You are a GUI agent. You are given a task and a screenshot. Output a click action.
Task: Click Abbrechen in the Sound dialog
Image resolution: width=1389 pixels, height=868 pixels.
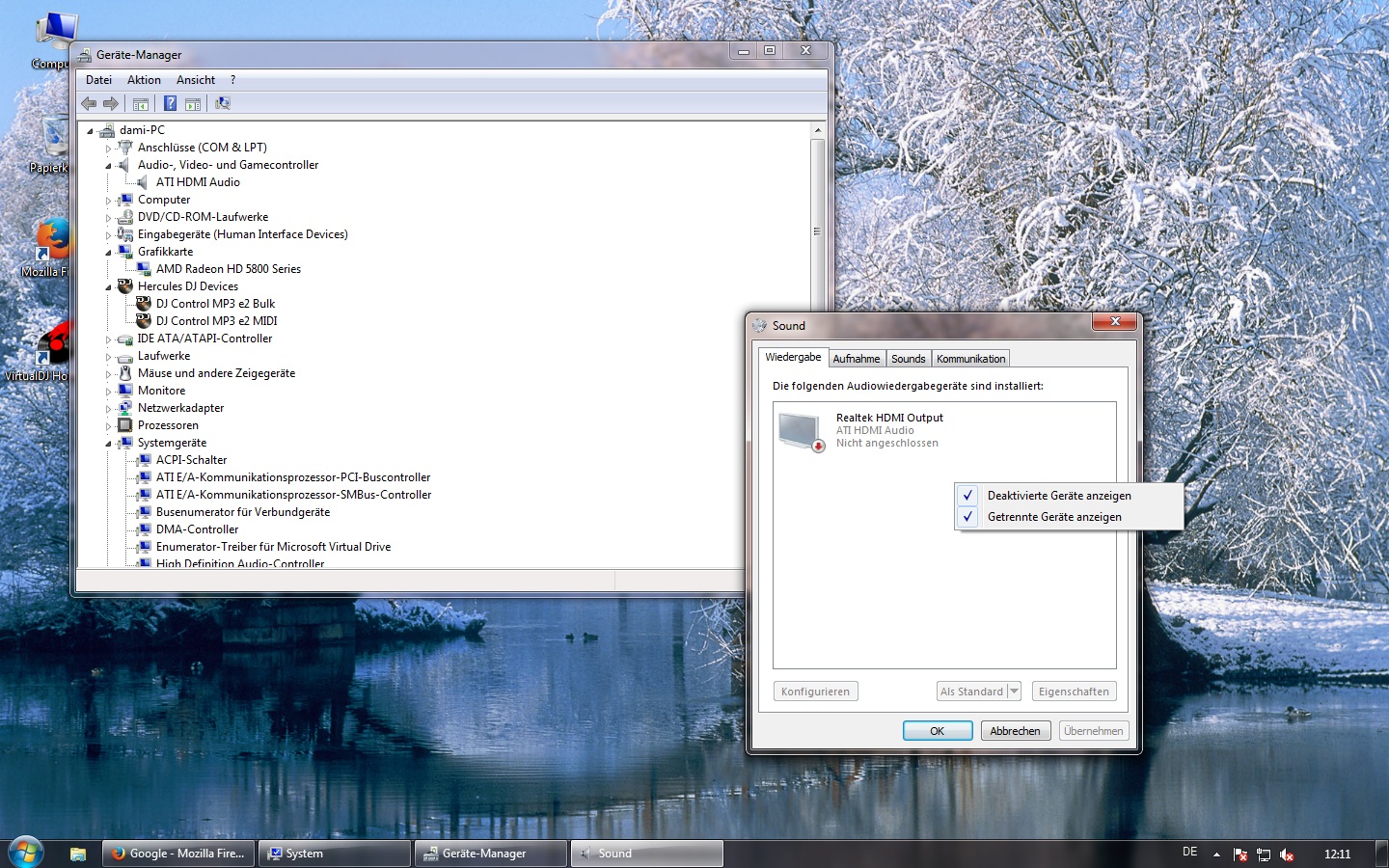click(1015, 731)
